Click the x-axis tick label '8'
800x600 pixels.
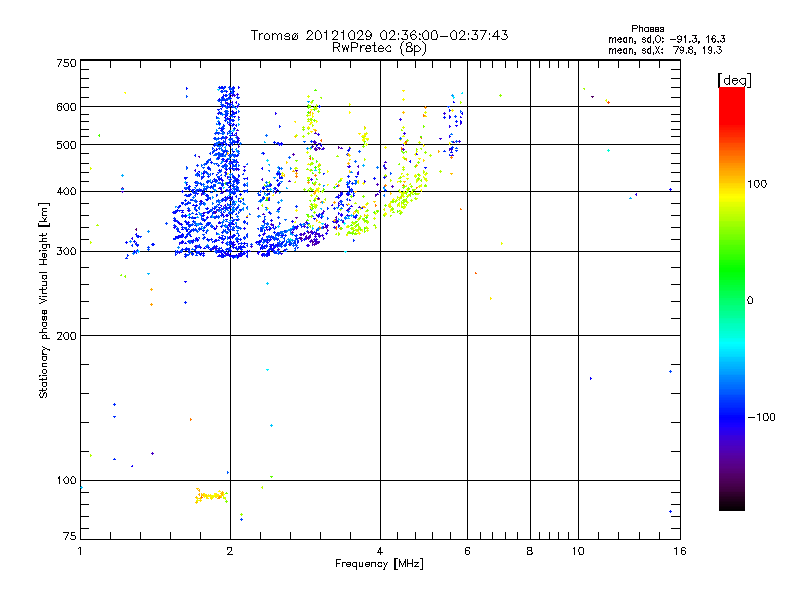530,551
